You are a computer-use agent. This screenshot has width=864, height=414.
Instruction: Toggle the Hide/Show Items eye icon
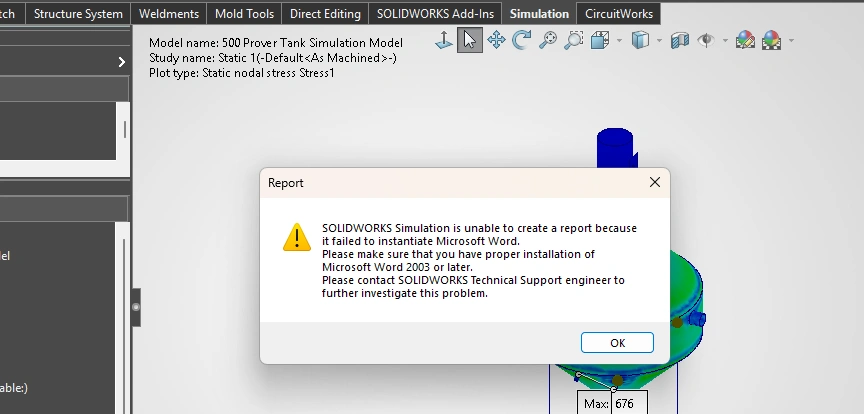point(706,40)
